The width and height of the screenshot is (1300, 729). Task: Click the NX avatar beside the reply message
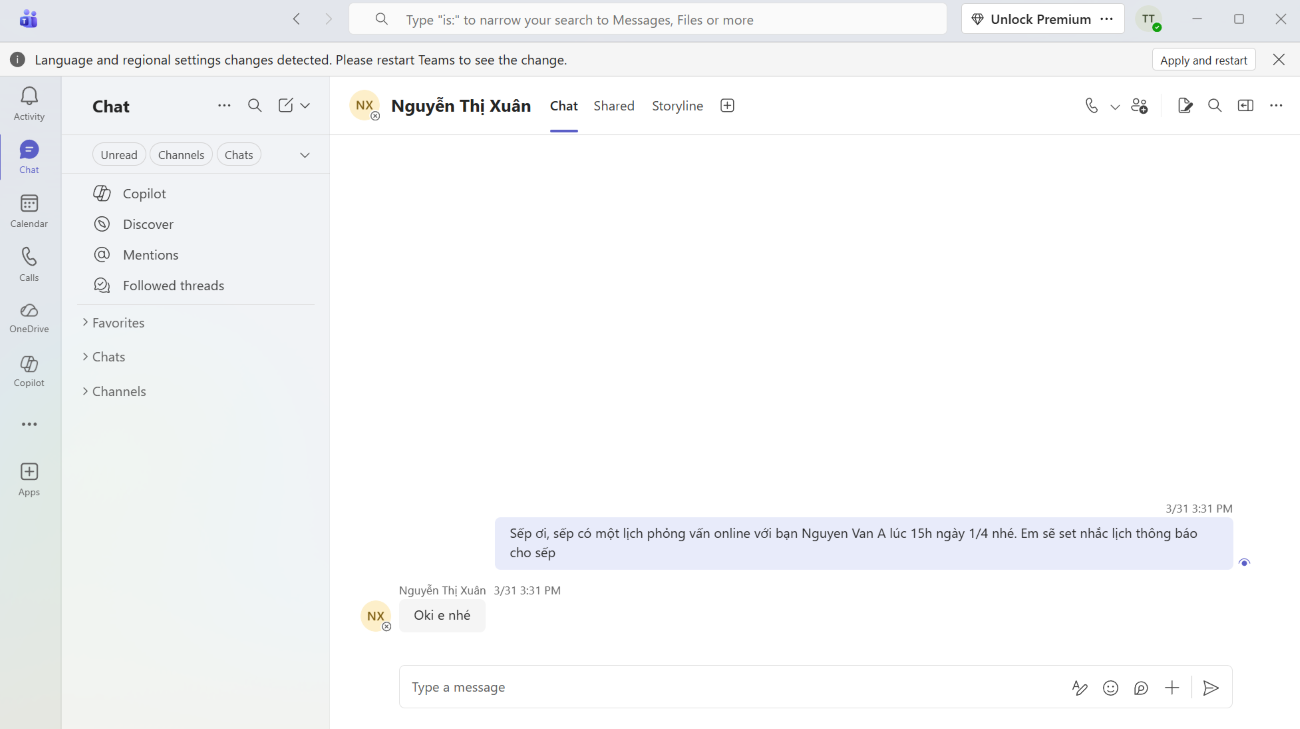[x=376, y=617]
